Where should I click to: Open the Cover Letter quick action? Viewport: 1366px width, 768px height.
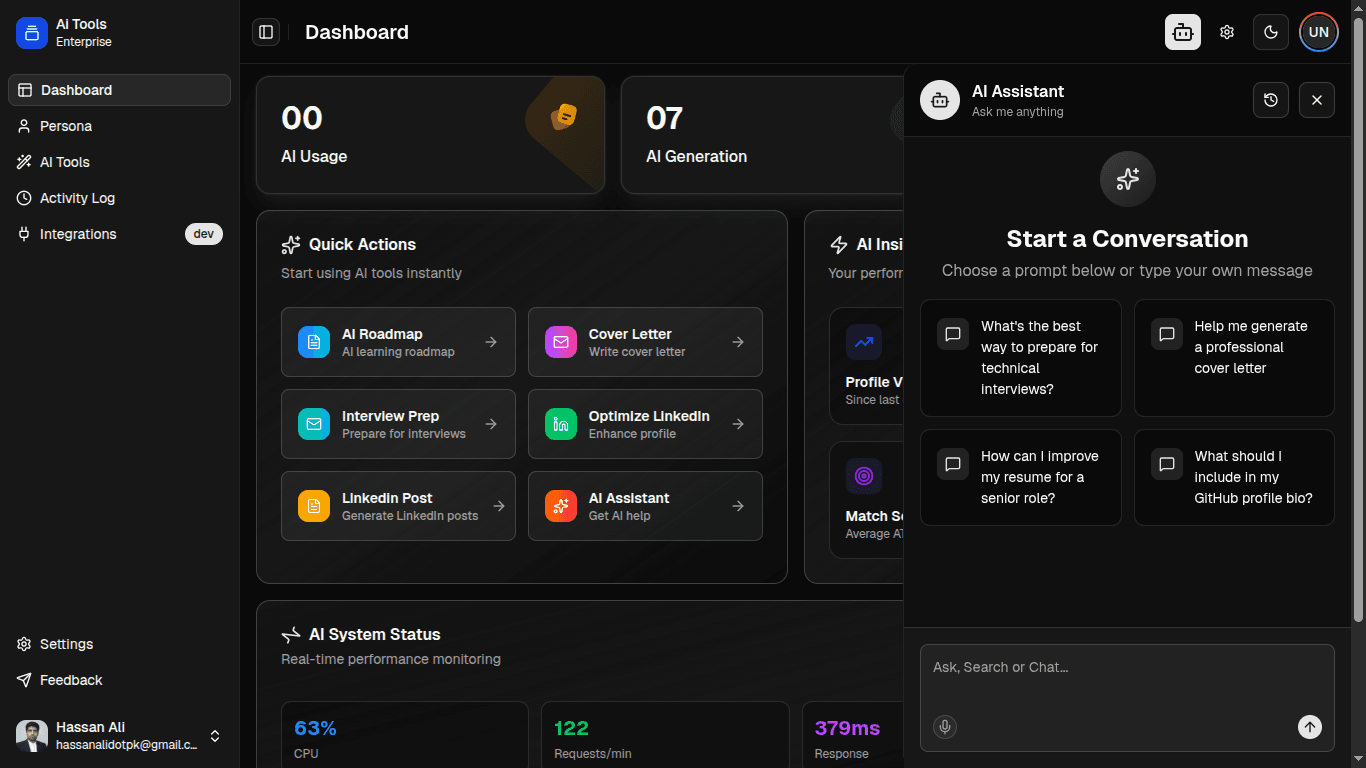645,342
